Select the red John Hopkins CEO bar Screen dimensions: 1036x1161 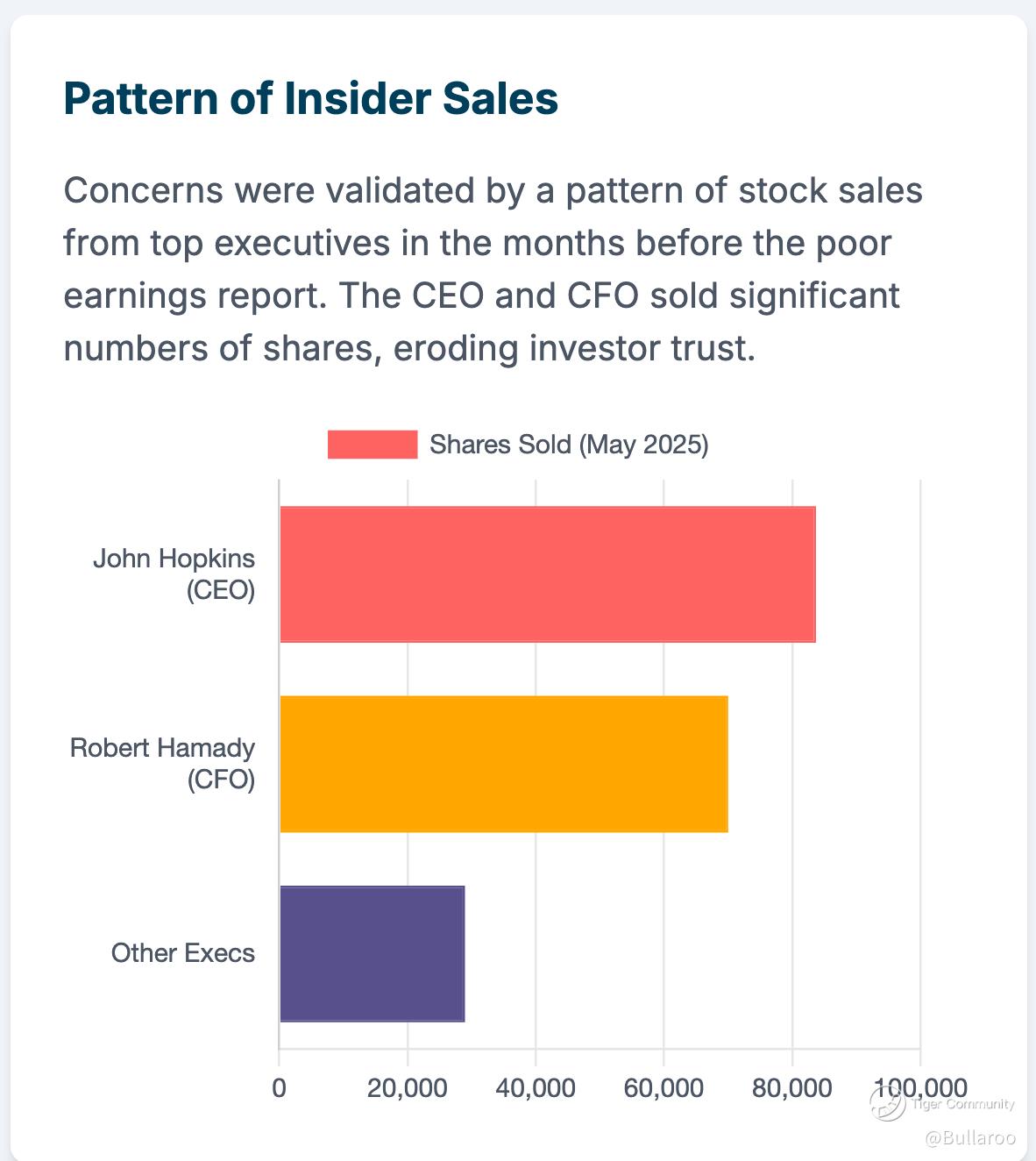547,574
